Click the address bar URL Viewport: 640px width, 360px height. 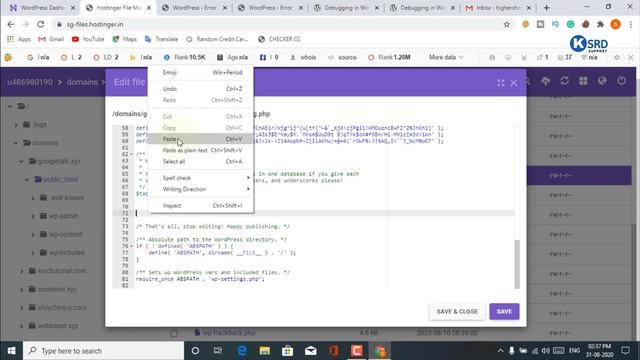95,24
